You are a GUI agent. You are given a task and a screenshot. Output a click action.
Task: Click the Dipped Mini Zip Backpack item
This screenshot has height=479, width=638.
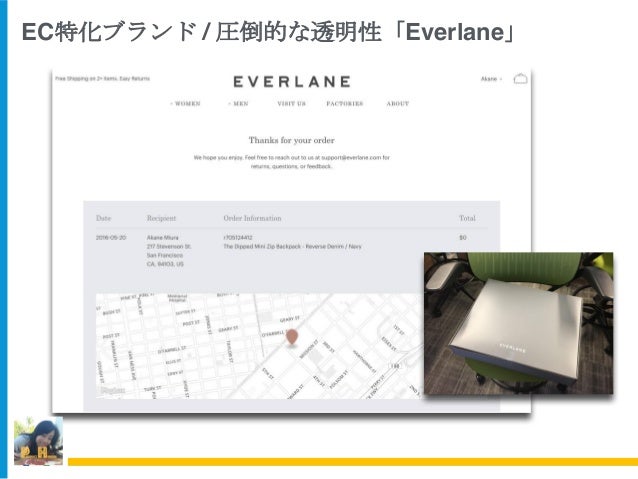(x=292, y=247)
